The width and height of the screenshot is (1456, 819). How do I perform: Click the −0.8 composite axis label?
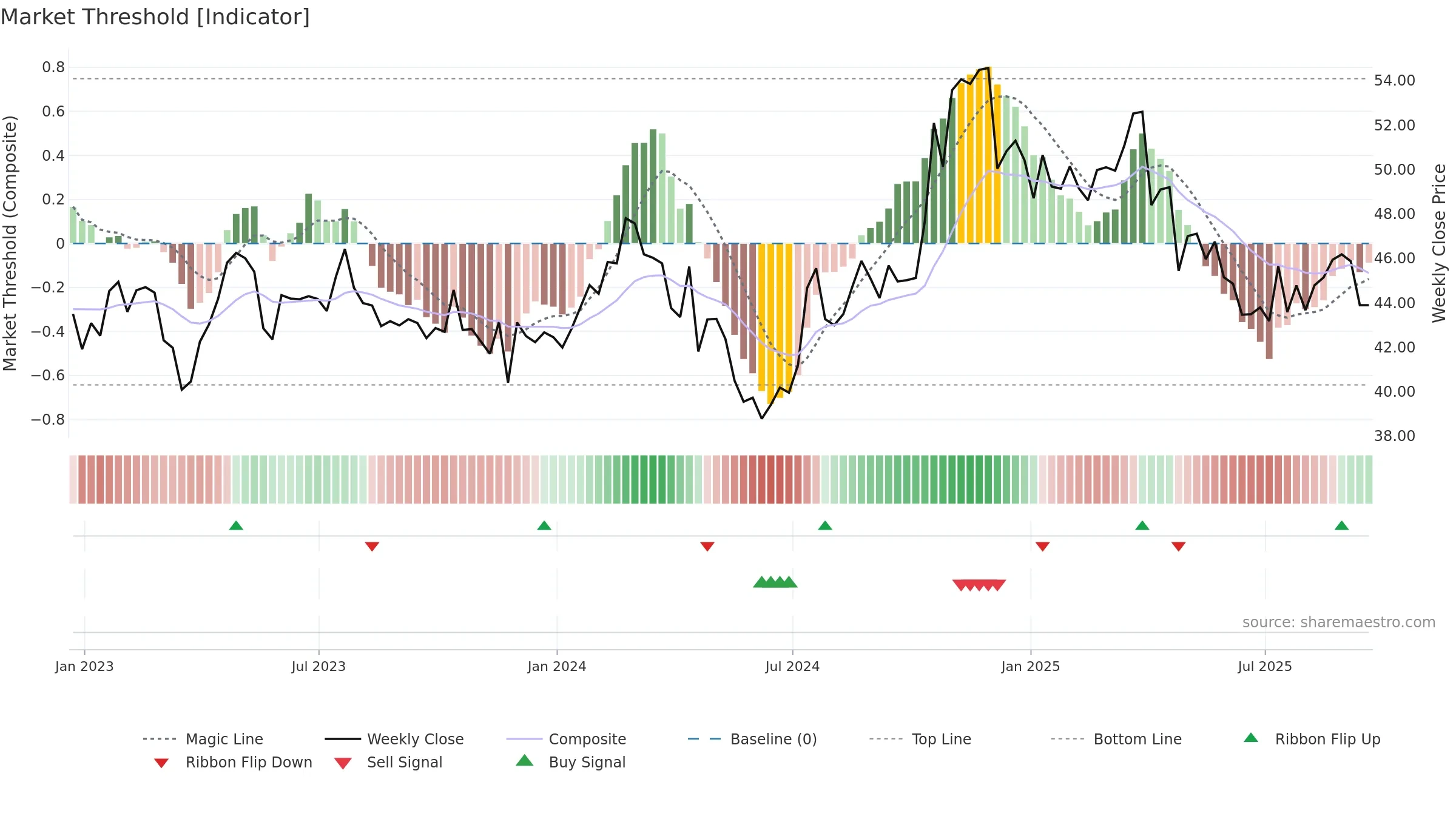[x=47, y=420]
